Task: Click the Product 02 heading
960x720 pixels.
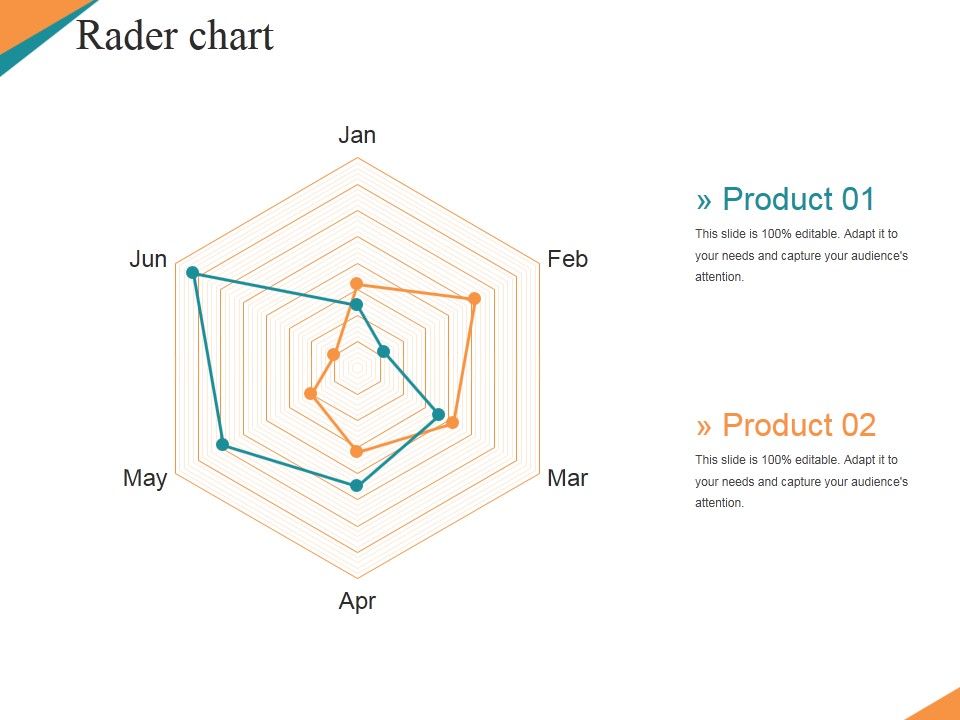Action: click(x=786, y=425)
